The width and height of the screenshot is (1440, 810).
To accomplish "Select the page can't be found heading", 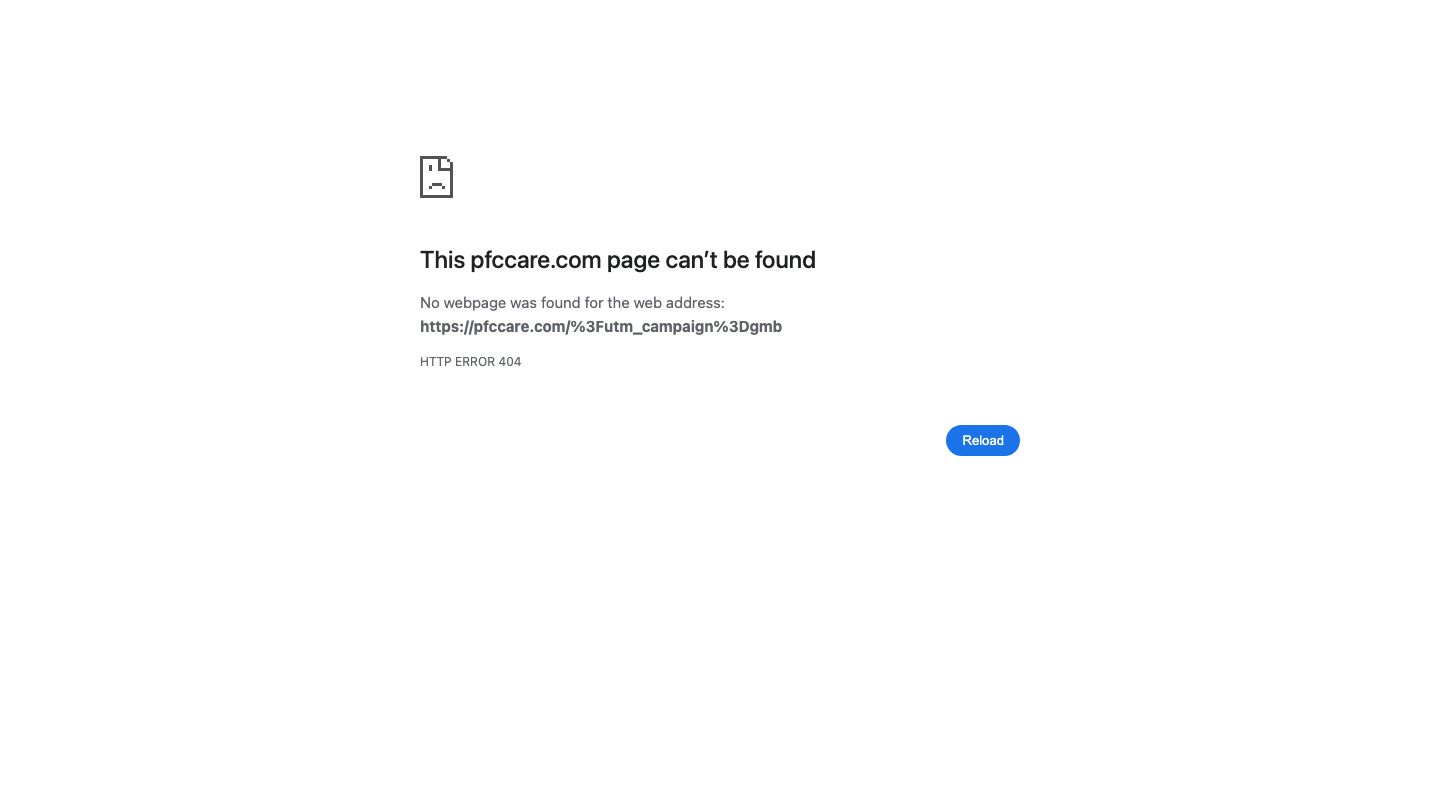I will (618, 260).
